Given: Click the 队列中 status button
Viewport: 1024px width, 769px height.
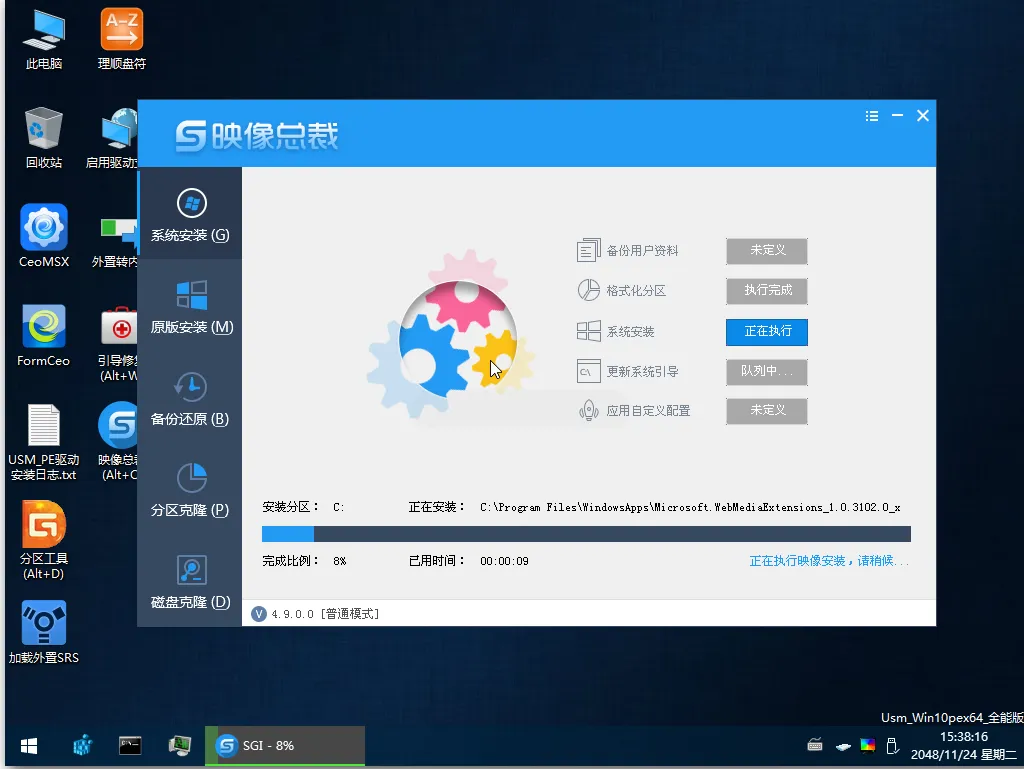Looking at the screenshot, I should click(766, 372).
